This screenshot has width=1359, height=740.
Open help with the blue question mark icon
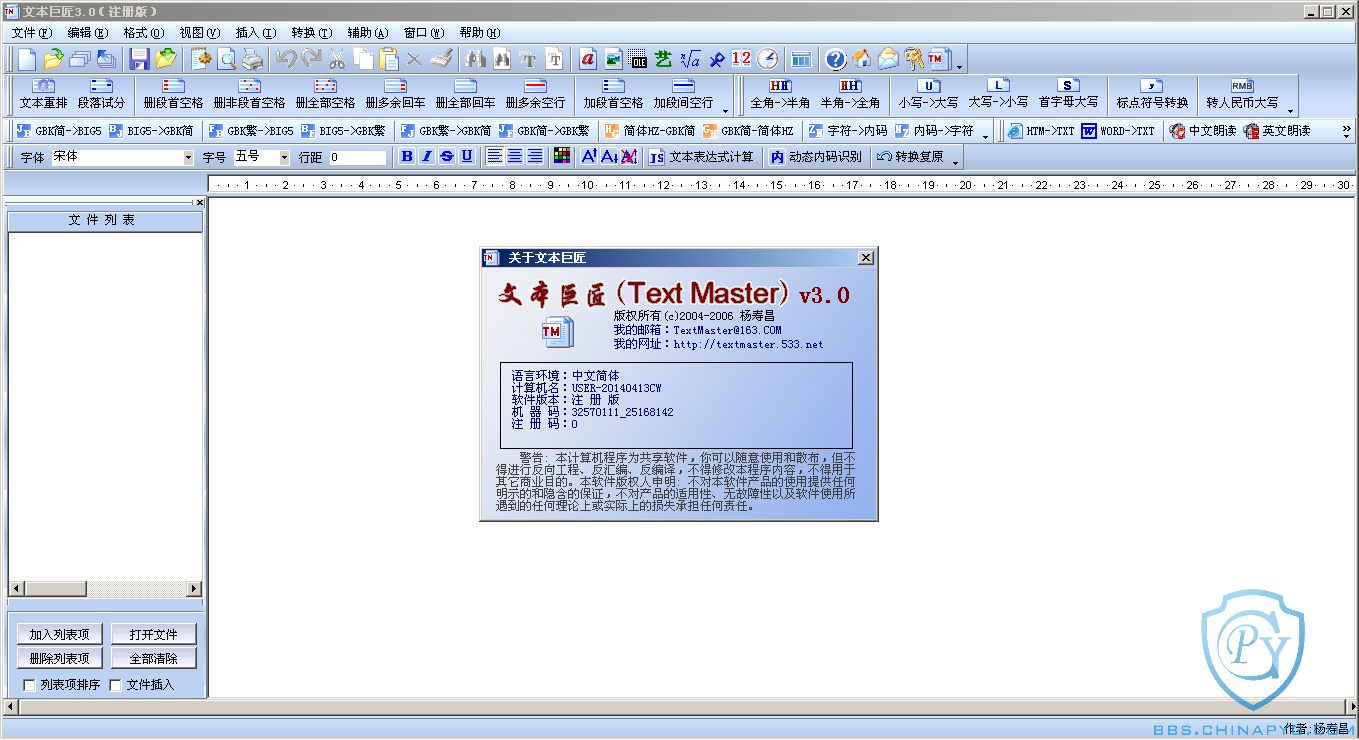point(836,59)
